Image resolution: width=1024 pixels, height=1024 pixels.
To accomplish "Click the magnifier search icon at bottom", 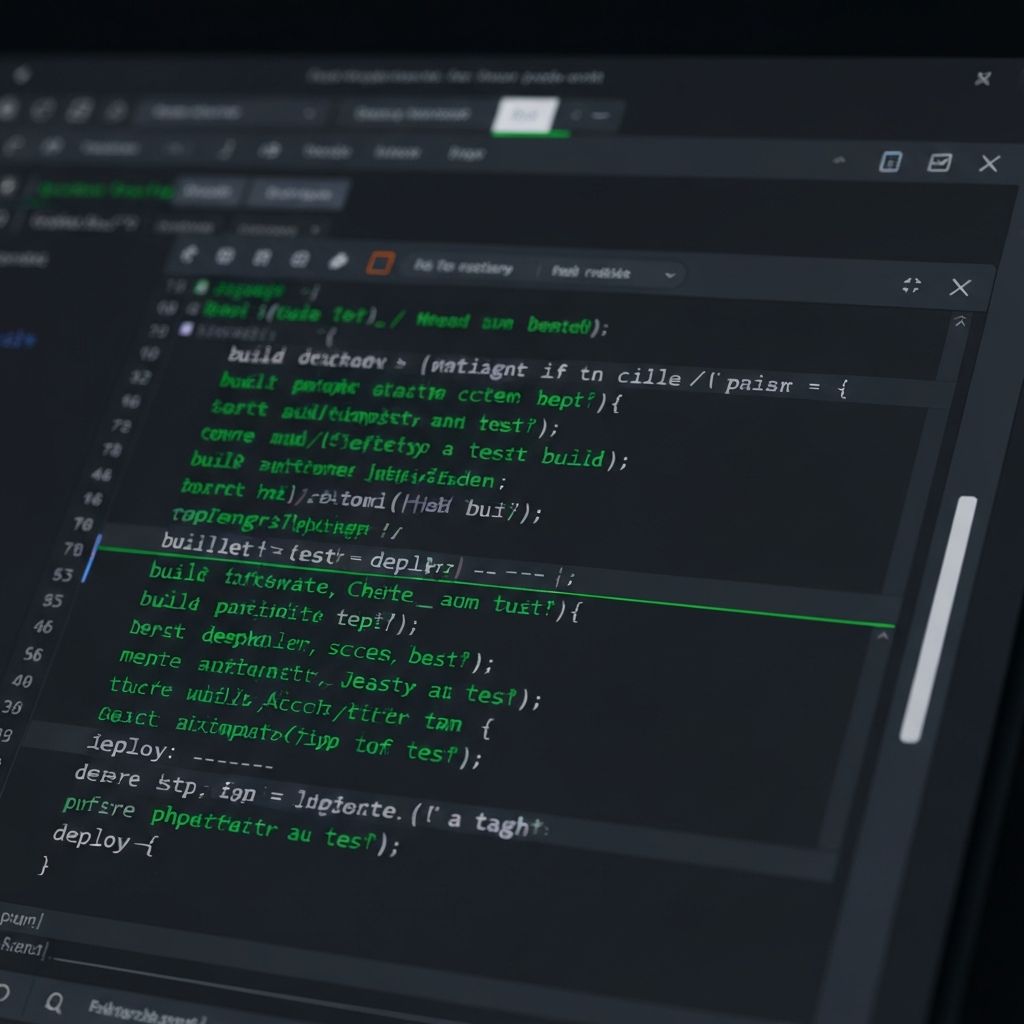I will [x=53, y=998].
